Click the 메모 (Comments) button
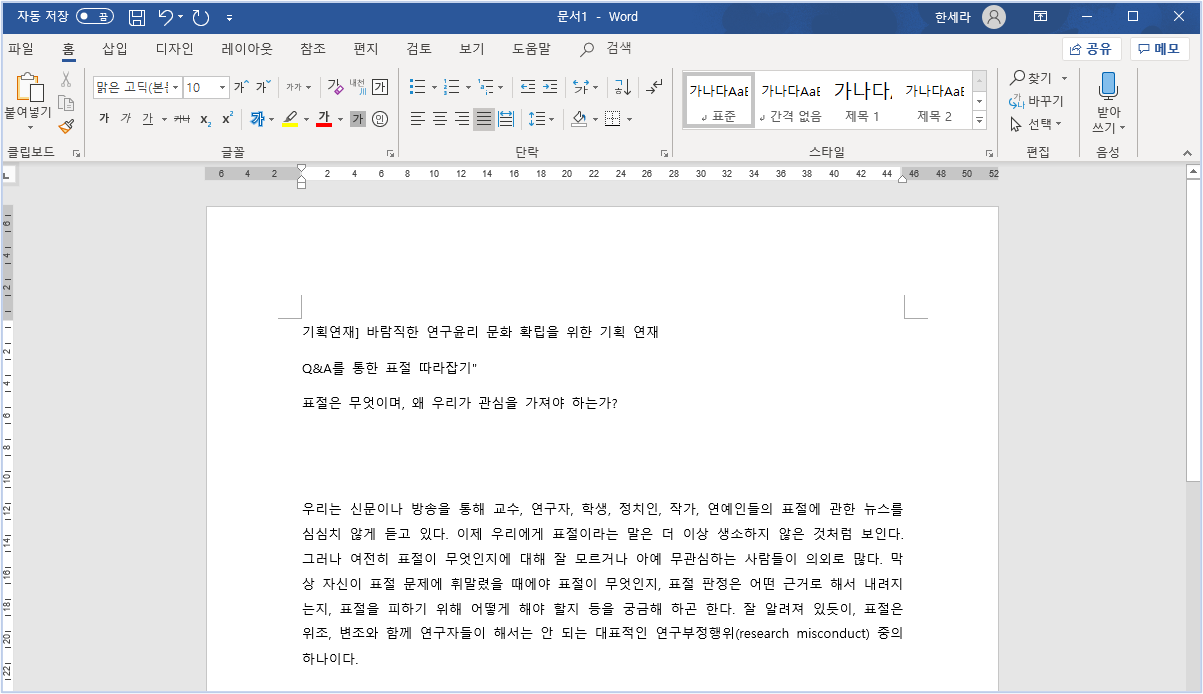 [x=1159, y=49]
